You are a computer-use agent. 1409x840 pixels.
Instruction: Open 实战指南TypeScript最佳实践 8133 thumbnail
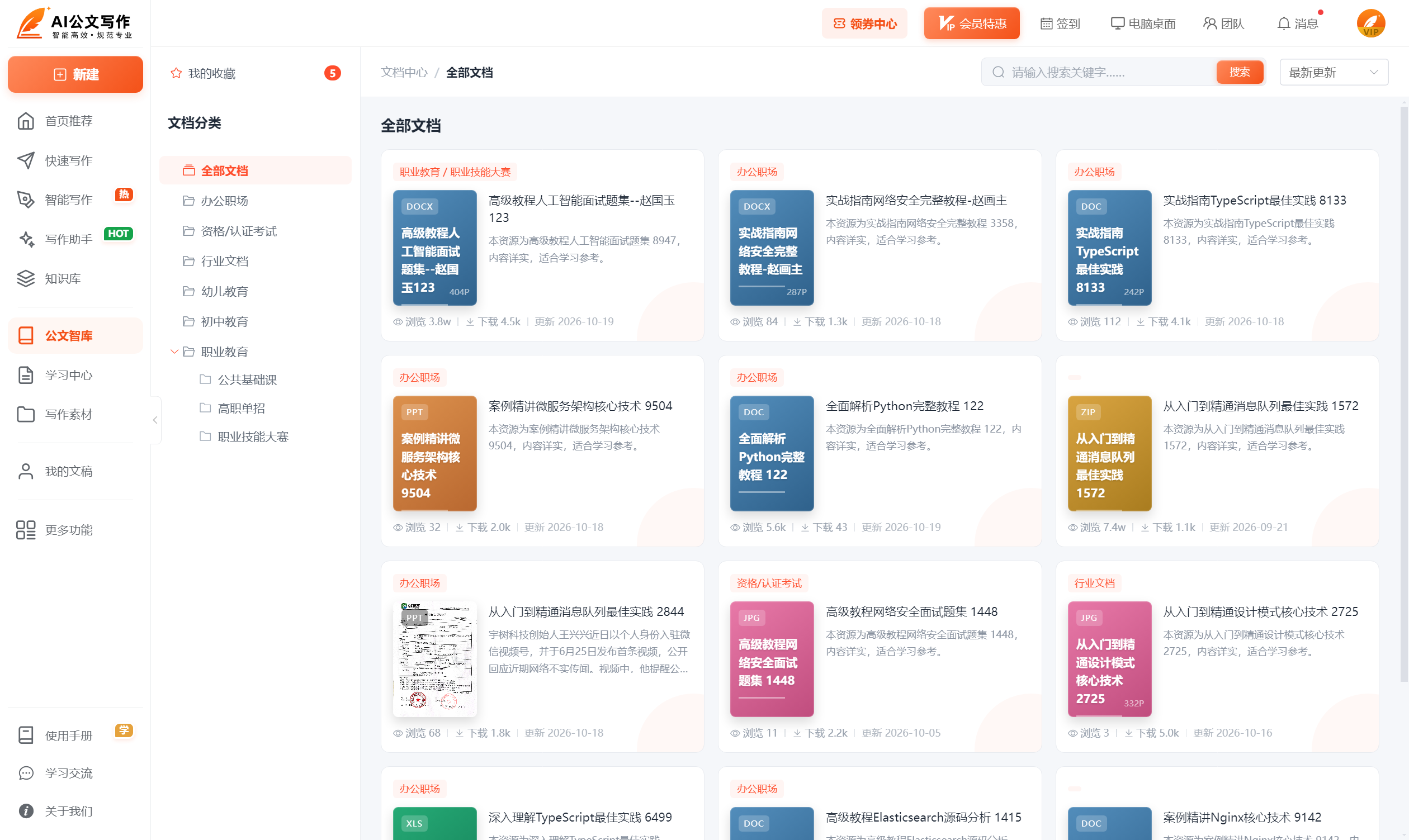click(1109, 248)
